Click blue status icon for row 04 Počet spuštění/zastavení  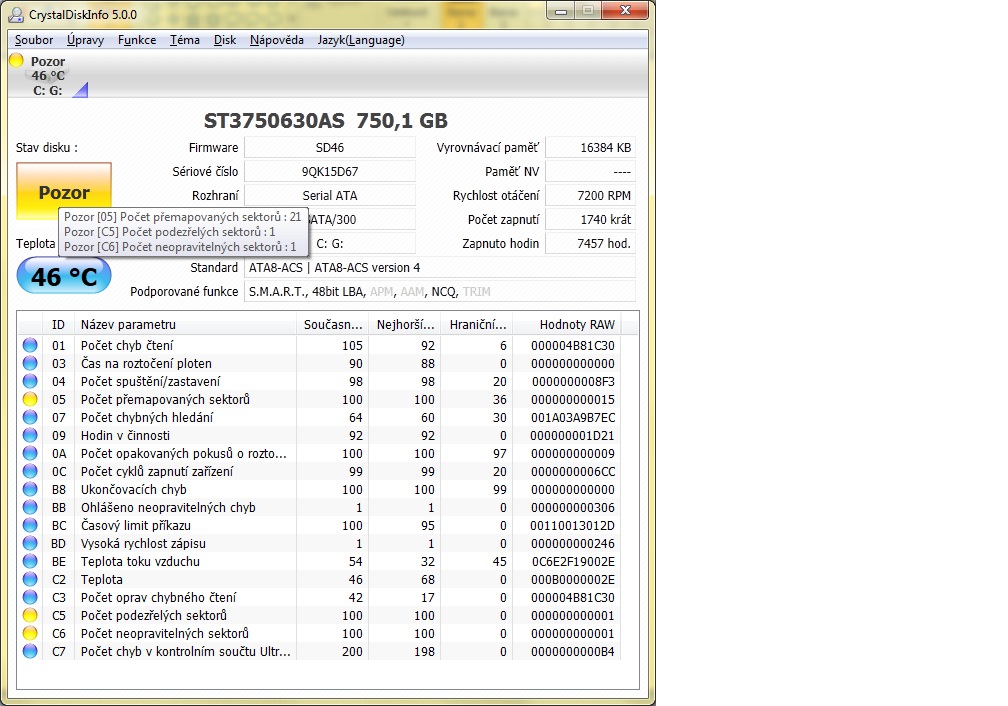pyautogui.click(x=30, y=381)
